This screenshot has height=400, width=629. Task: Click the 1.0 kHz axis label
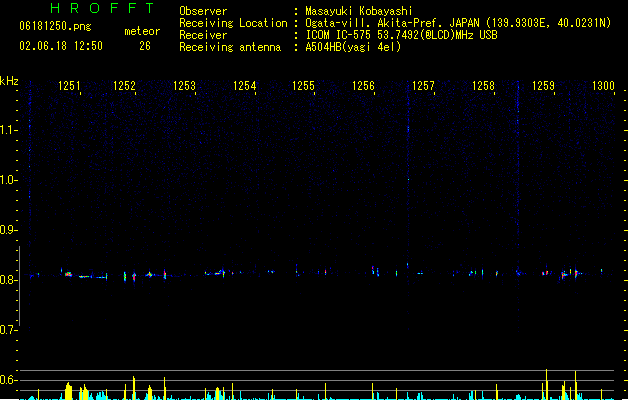coord(8,180)
